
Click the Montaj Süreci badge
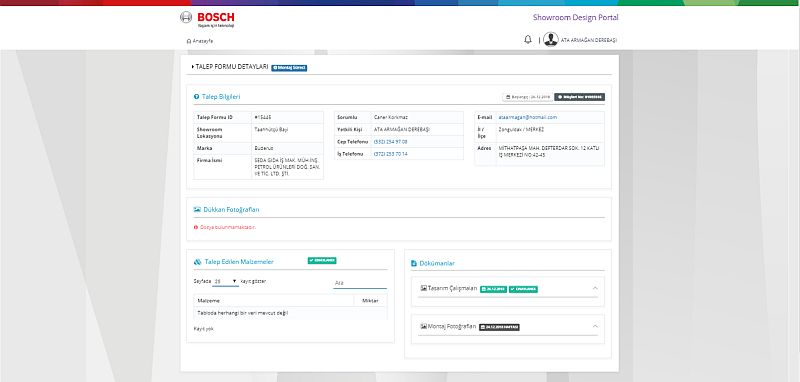pyautogui.click(x=289, y=67)
